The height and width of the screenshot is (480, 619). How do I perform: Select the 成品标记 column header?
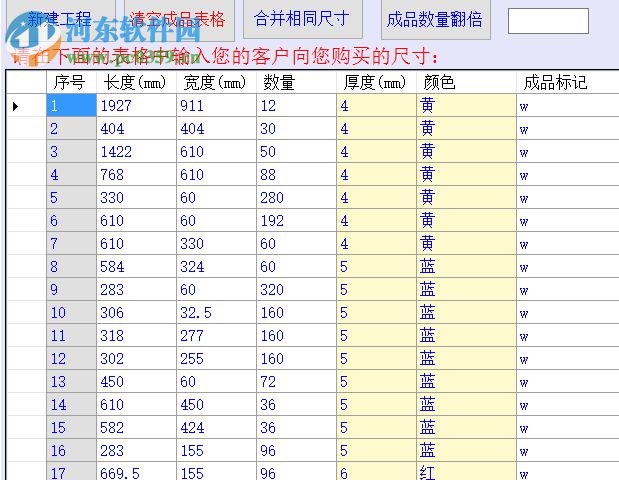pos(568,82)
